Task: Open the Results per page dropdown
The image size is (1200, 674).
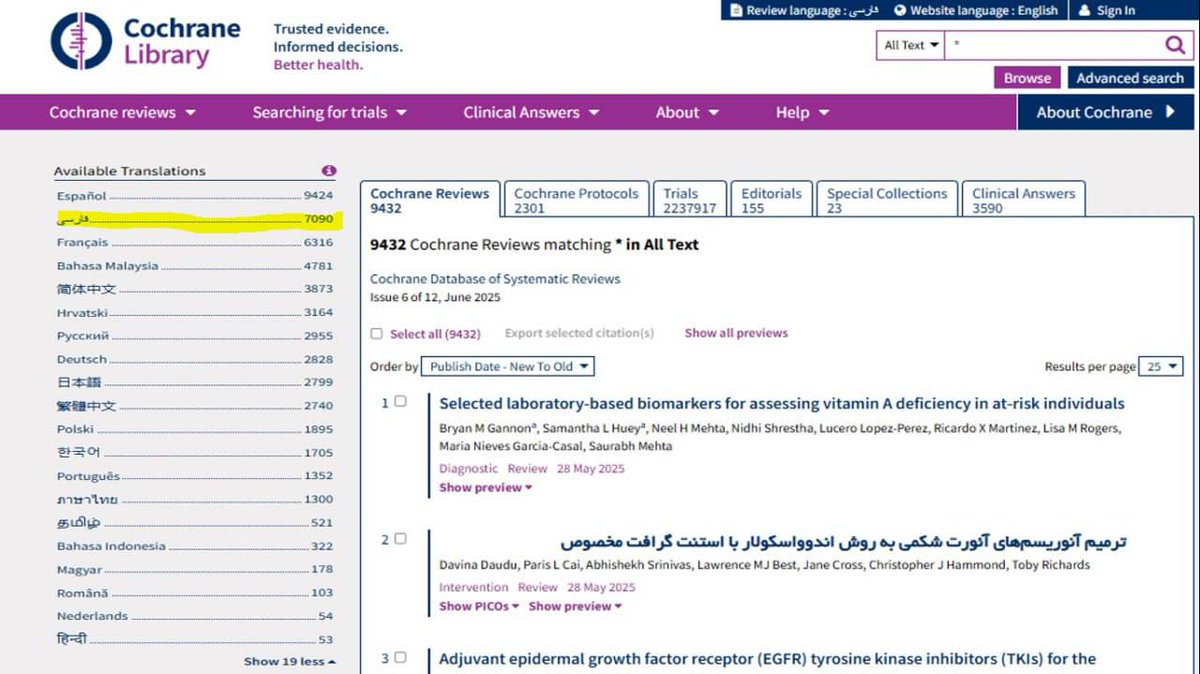Action: pos(1161,366)
